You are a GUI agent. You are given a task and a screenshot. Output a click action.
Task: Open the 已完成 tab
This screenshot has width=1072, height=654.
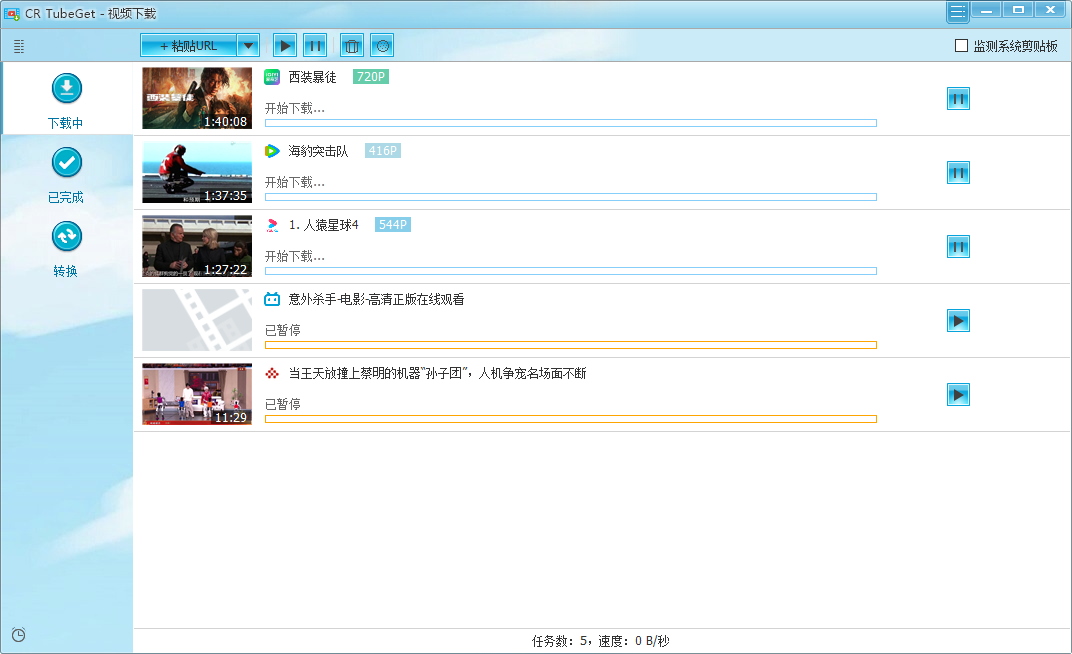66,173
